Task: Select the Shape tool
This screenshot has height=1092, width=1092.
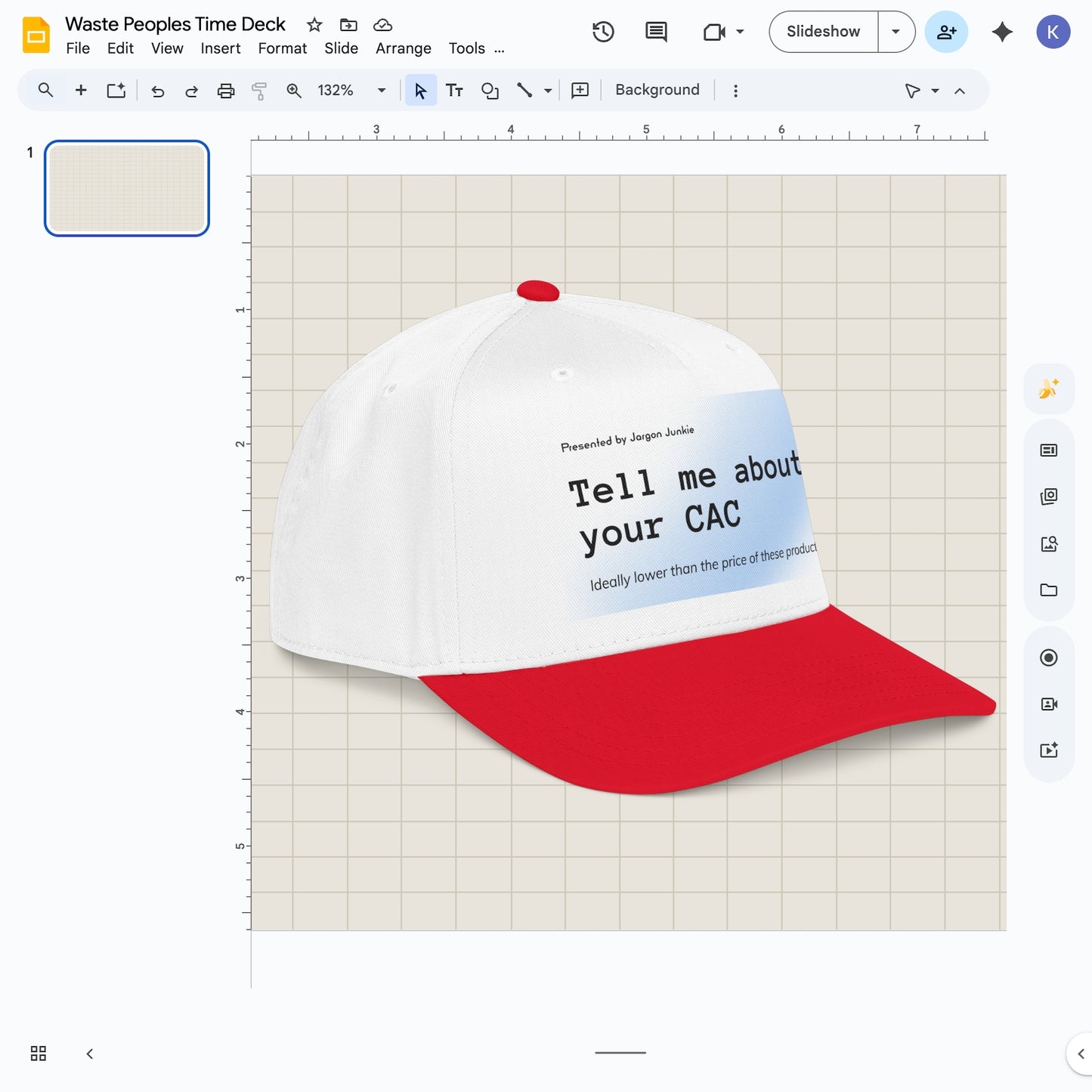Action: click(x=490, y=90)
